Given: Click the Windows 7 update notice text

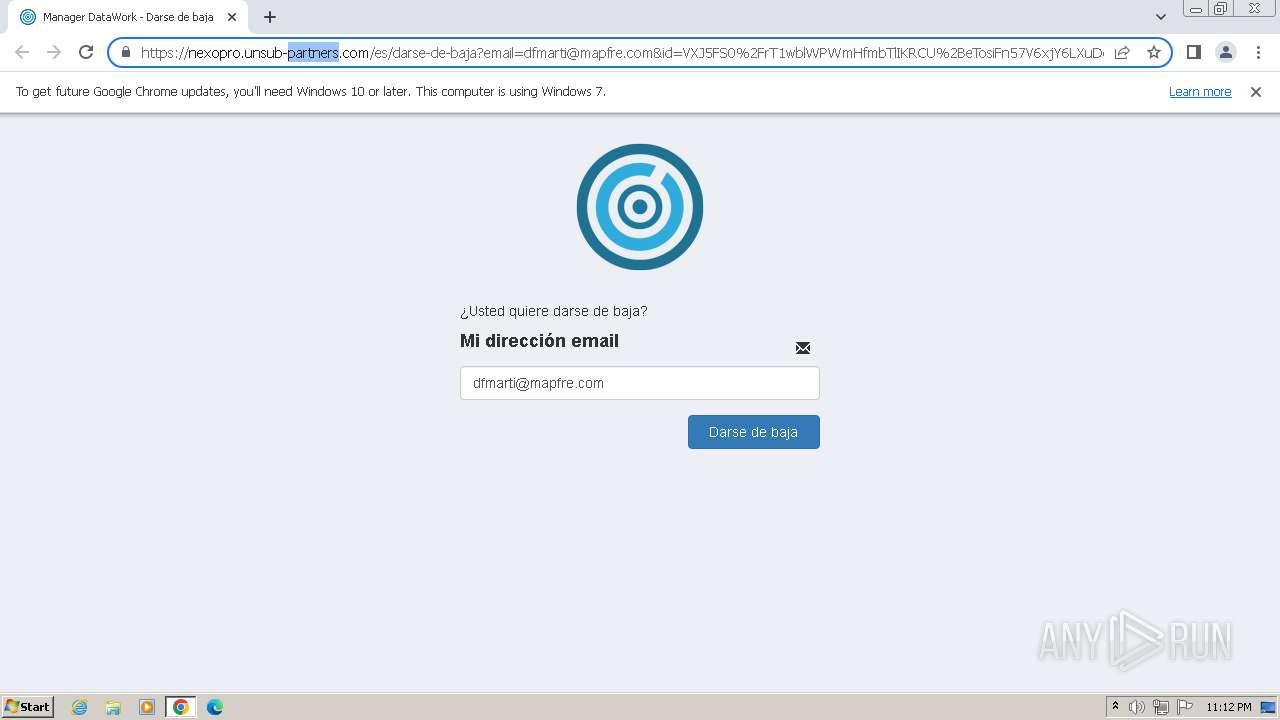Looking at the screenshot, I should (x=311, y=92).
